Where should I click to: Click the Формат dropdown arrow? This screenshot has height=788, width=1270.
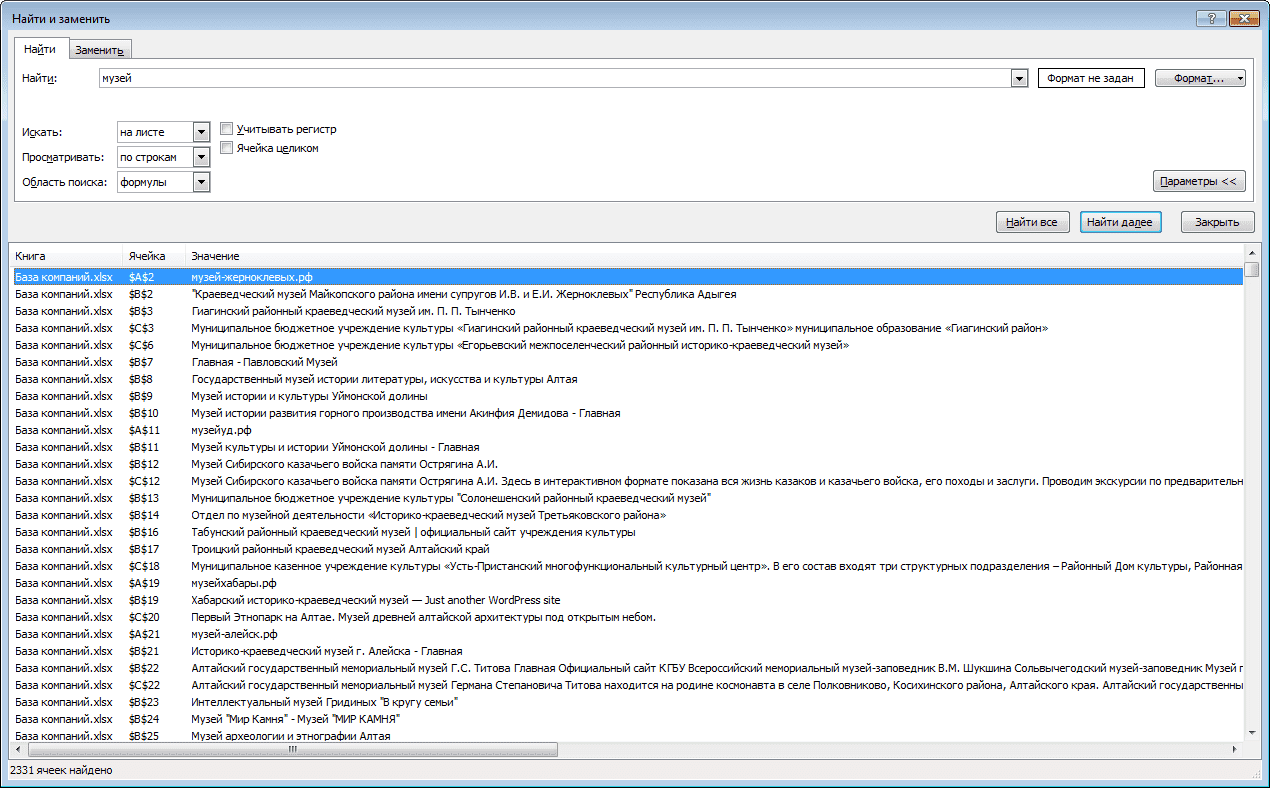pyautogui.click(x=1240, y=78)
